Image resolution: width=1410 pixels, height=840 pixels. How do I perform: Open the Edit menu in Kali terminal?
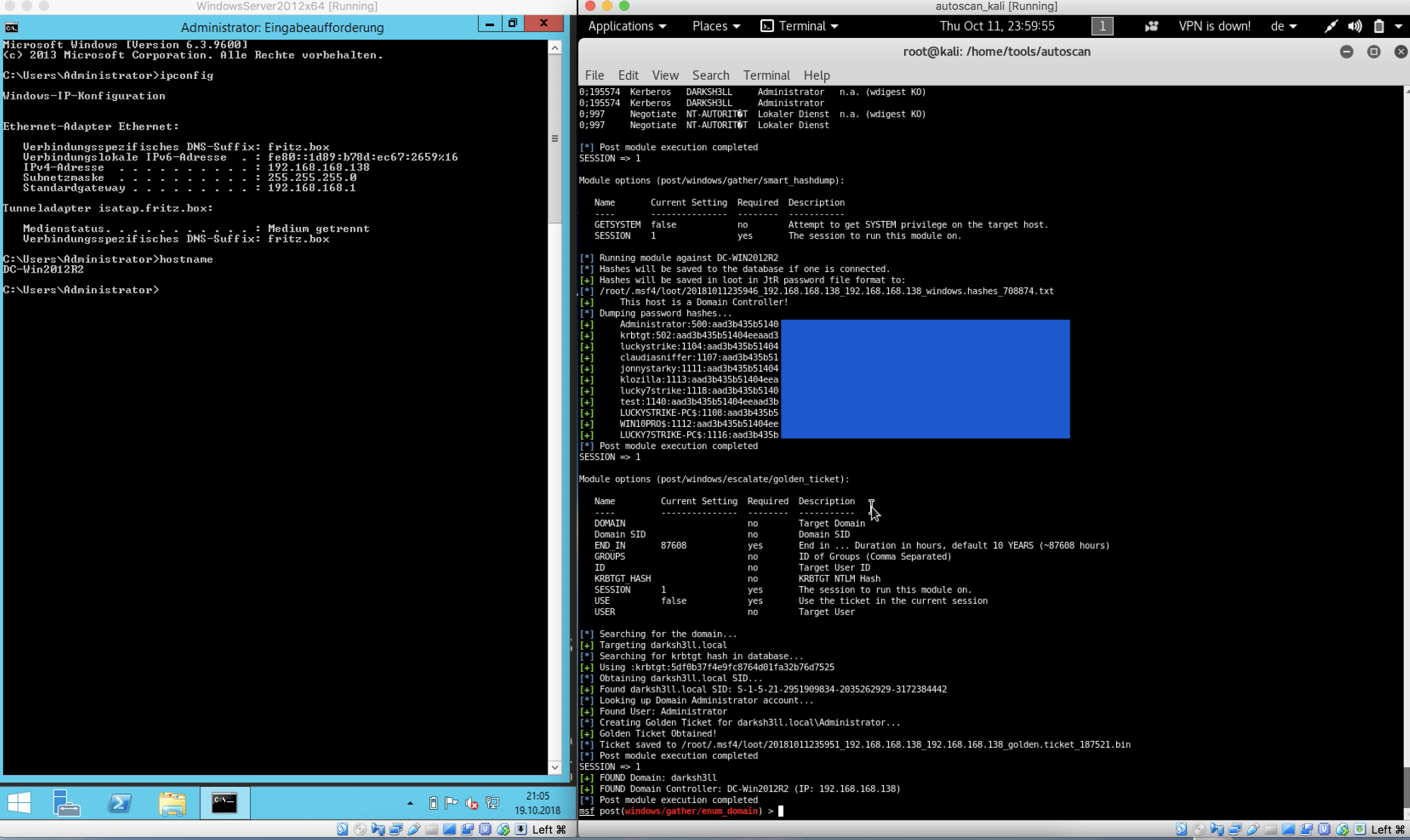(x=628, y=75)
